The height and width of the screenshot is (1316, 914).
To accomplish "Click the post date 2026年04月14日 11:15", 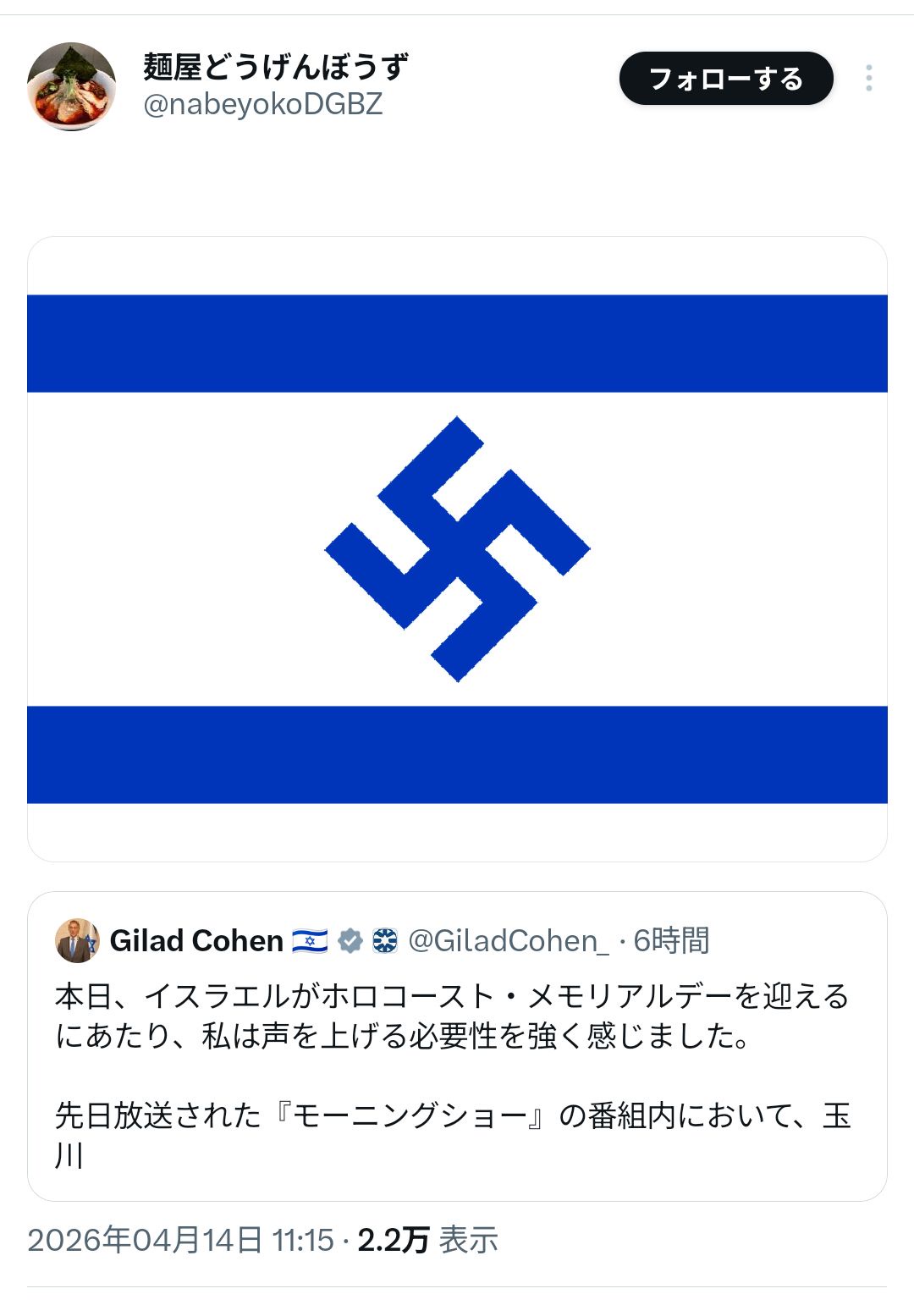I will [x=181, y=1240].
